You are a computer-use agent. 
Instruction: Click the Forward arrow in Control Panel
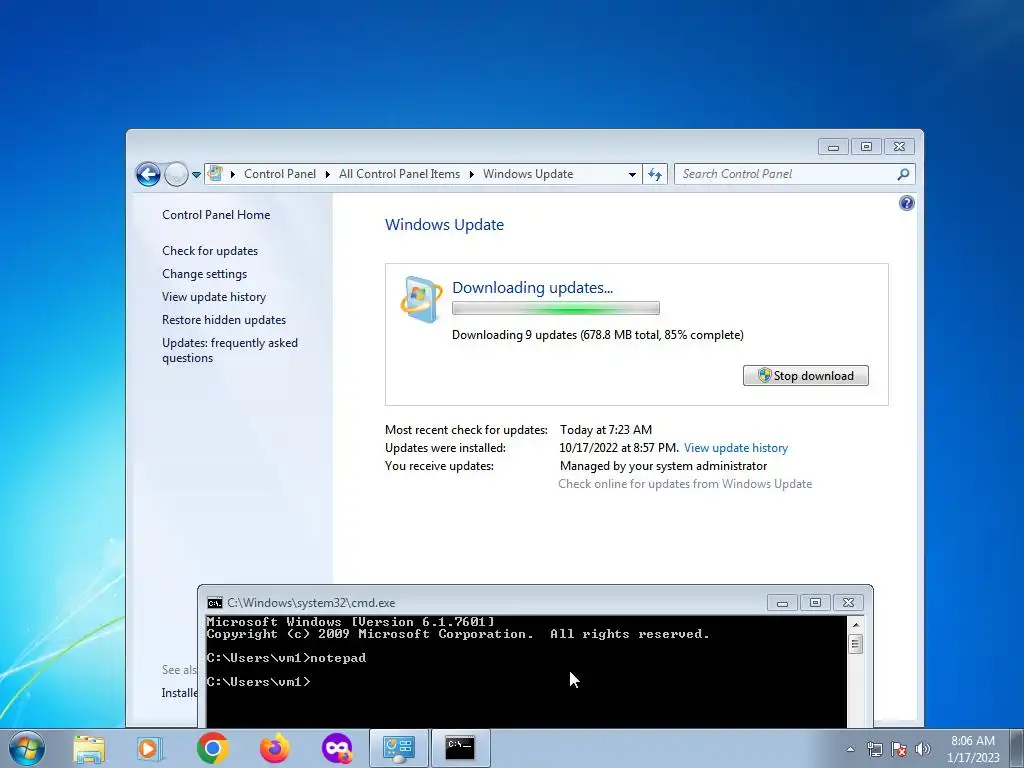coord(176,174)
